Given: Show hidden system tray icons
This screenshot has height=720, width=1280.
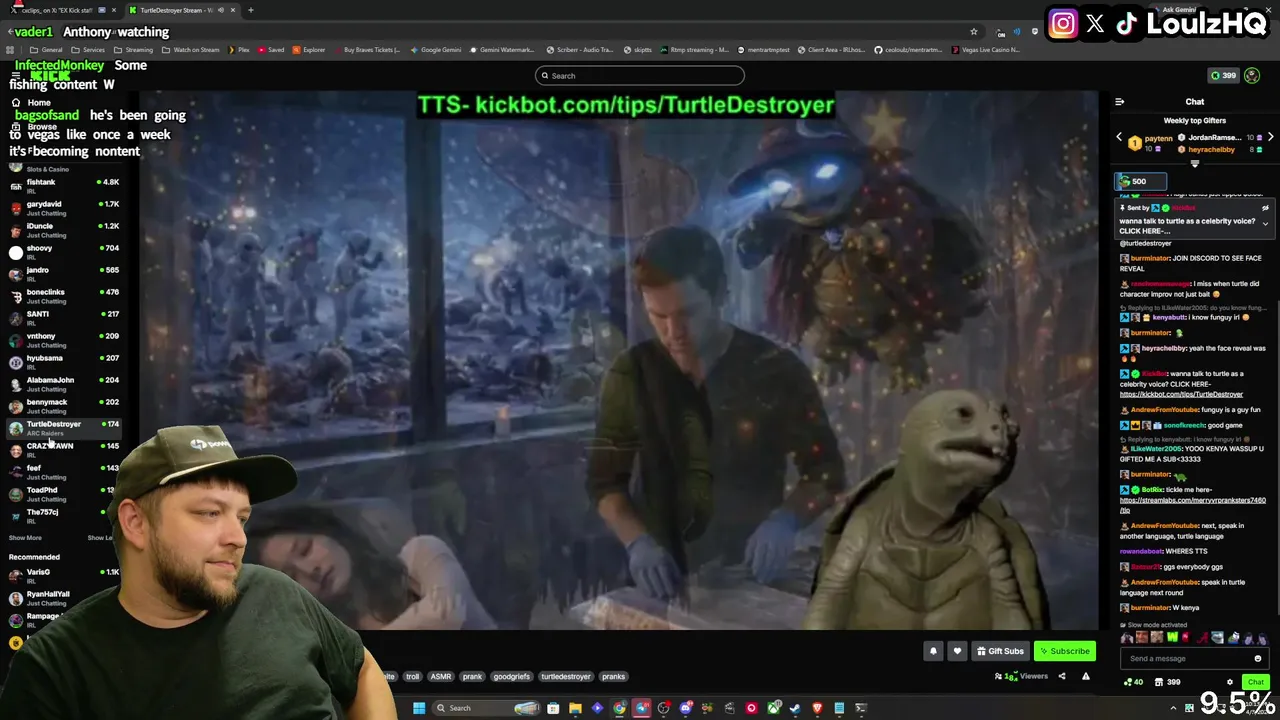Looking at the screenshot, I should click(x=1172, y=708).
